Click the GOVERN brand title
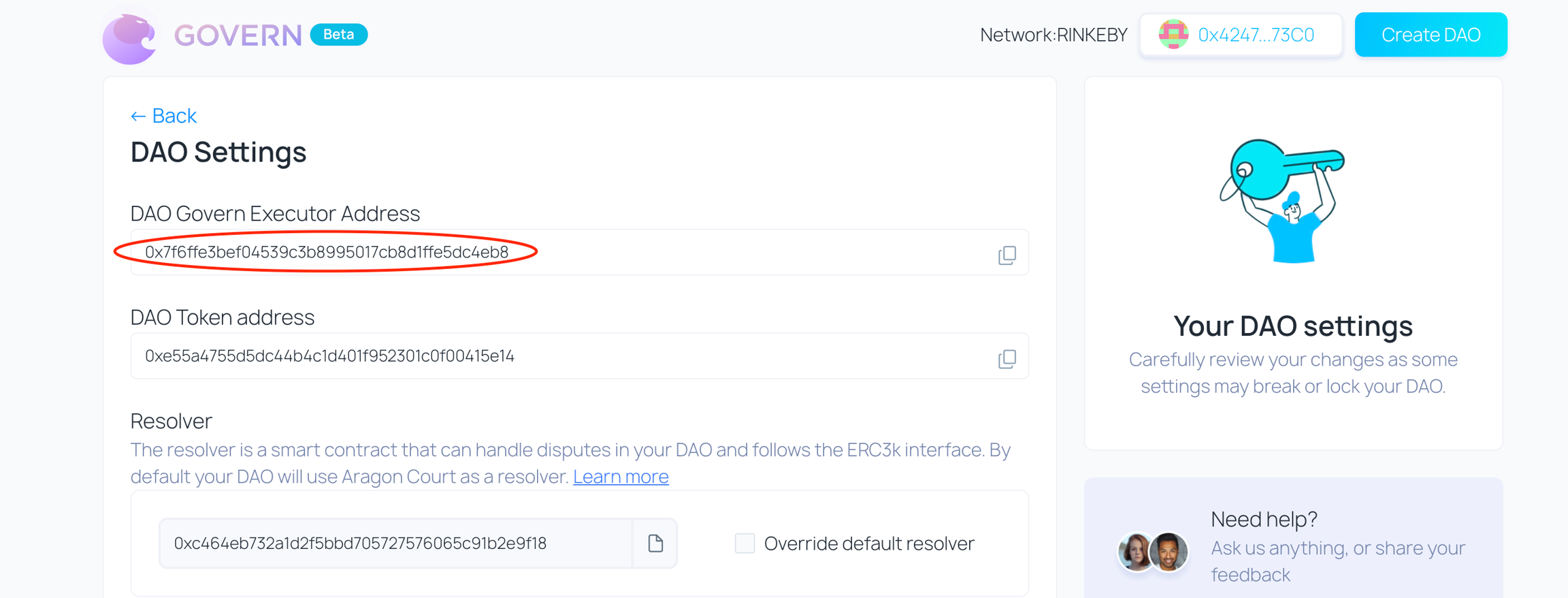This screenshot has height=598, width=1568. click(238, 35)
